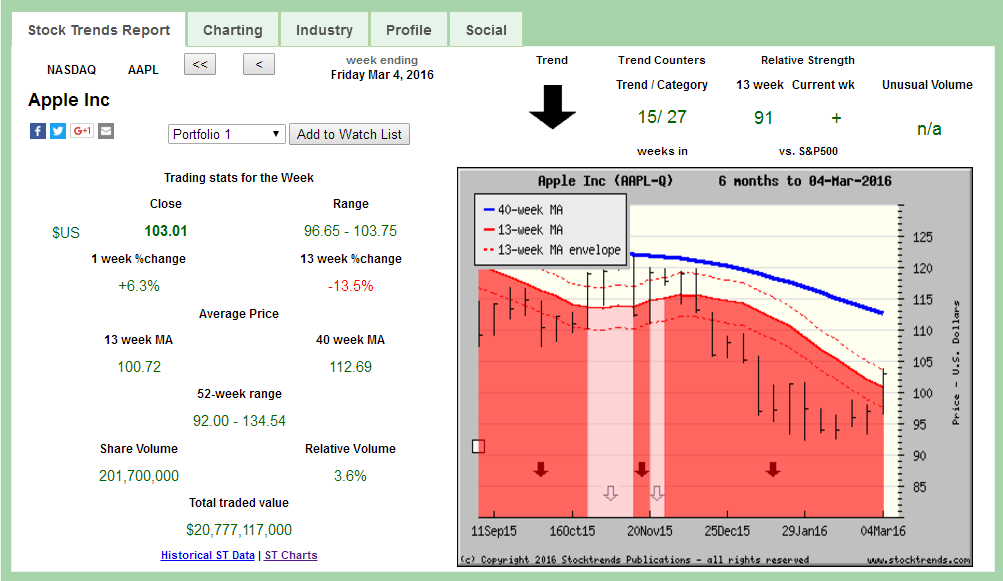1003x581 pixels.
Task: Go to previous week with < button
Action: pos(259,64)
